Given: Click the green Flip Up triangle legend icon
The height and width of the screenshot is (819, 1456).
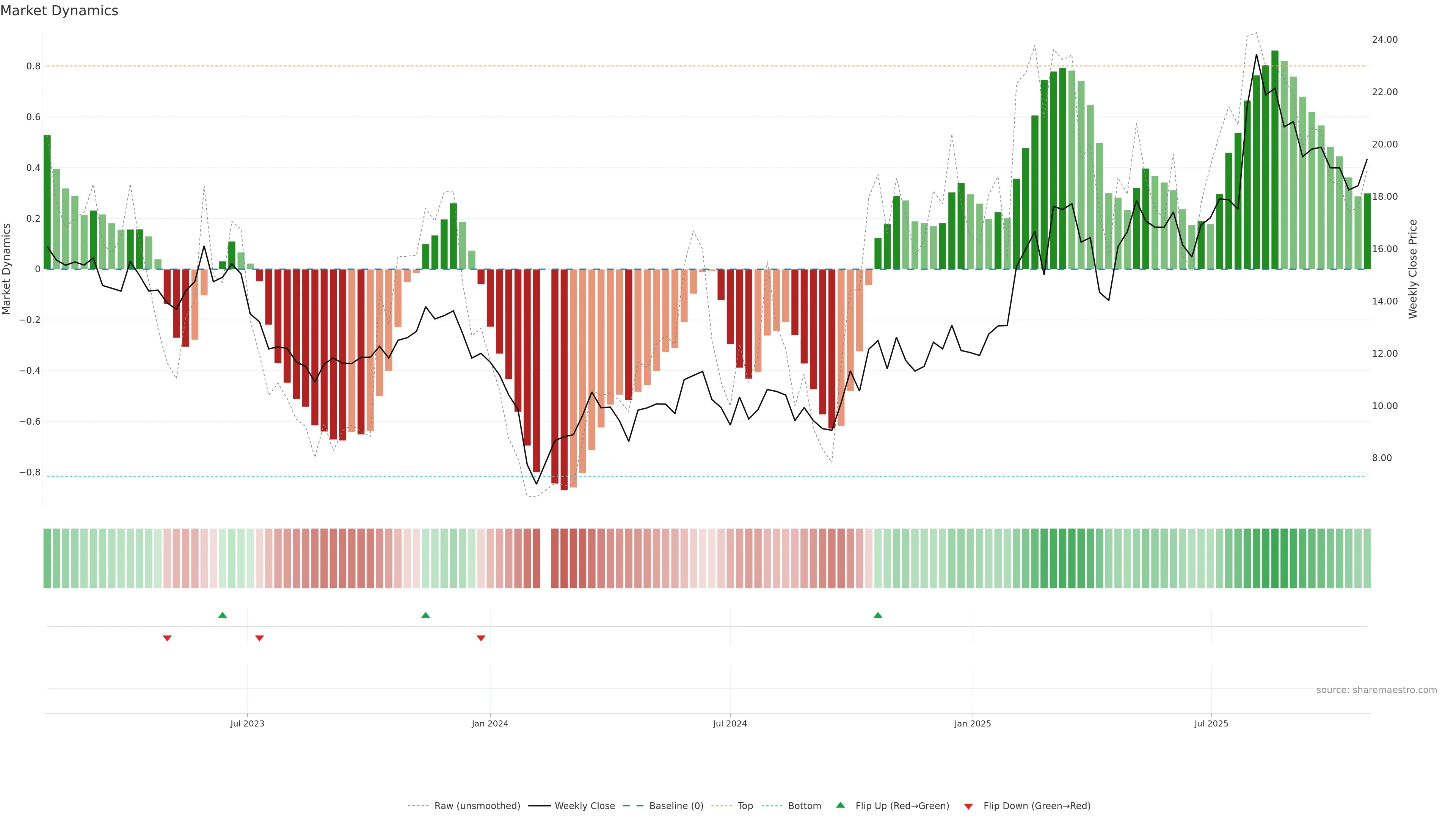Looking at the screenshot, I should pyautogui.click(x=841, y=805).
